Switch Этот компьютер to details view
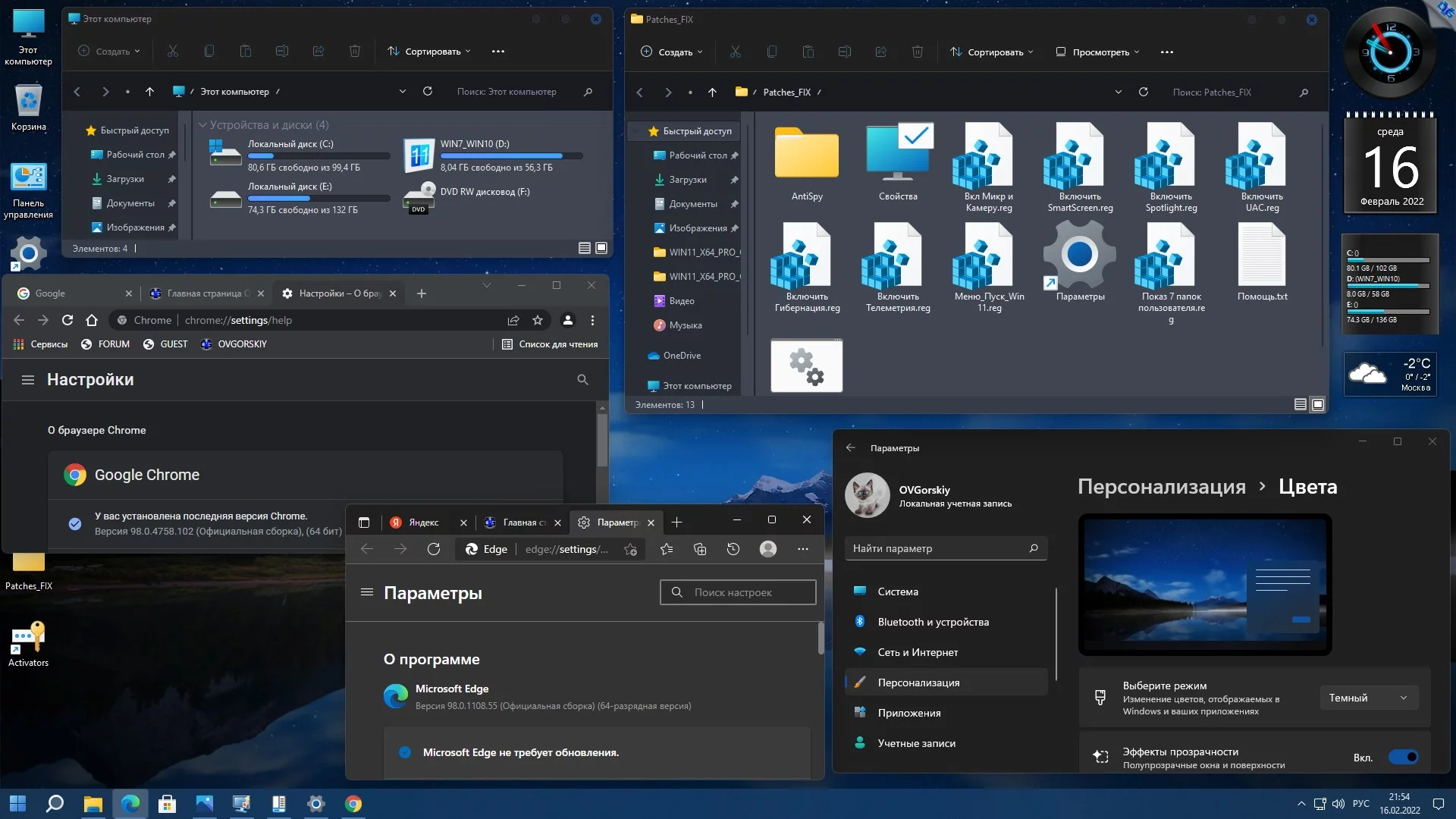 pyautogui.click(x=585, y=248)
